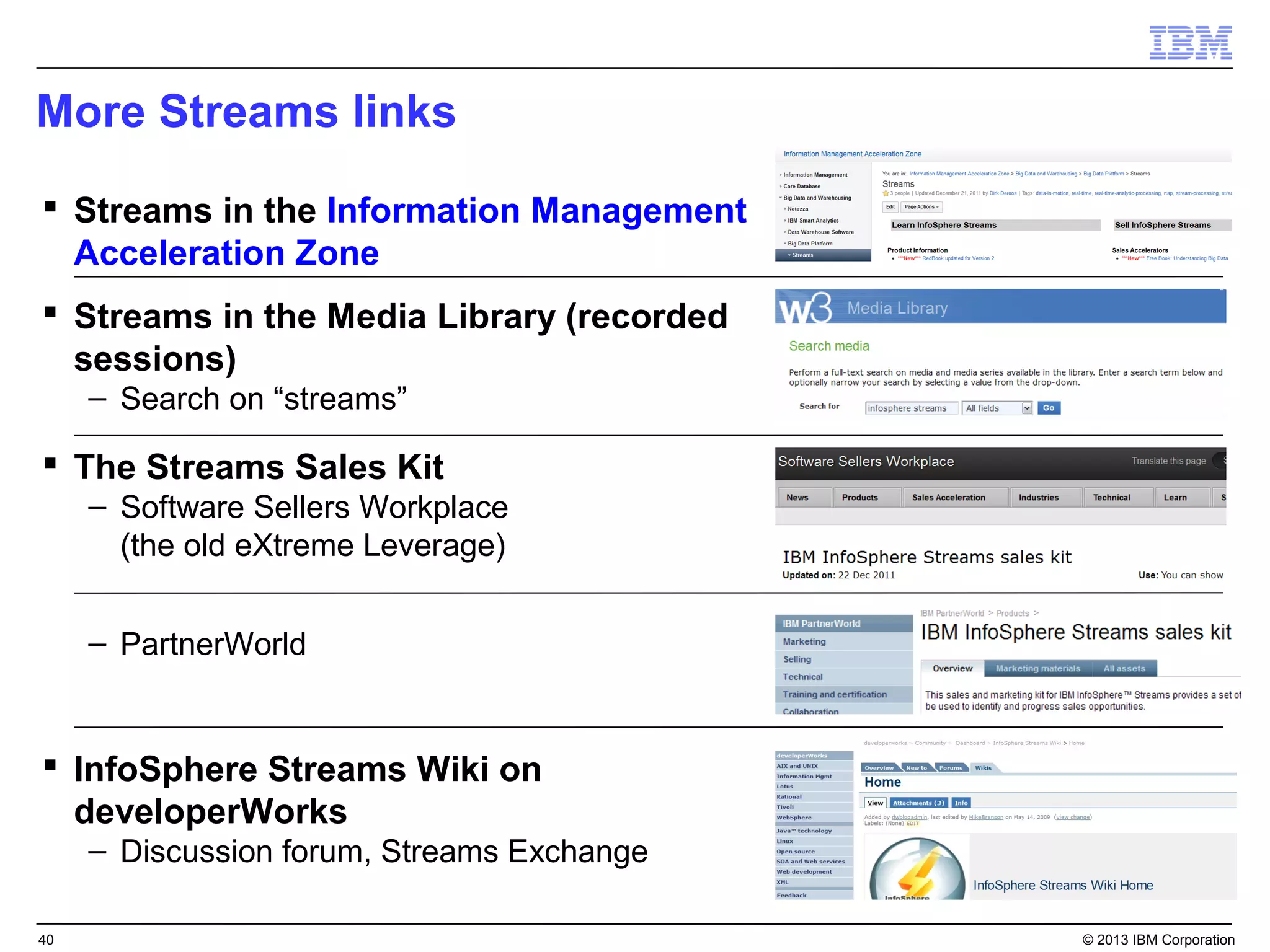
Task: Open the Wikis tab in developerWorks
Action: [x=983, y=768]
